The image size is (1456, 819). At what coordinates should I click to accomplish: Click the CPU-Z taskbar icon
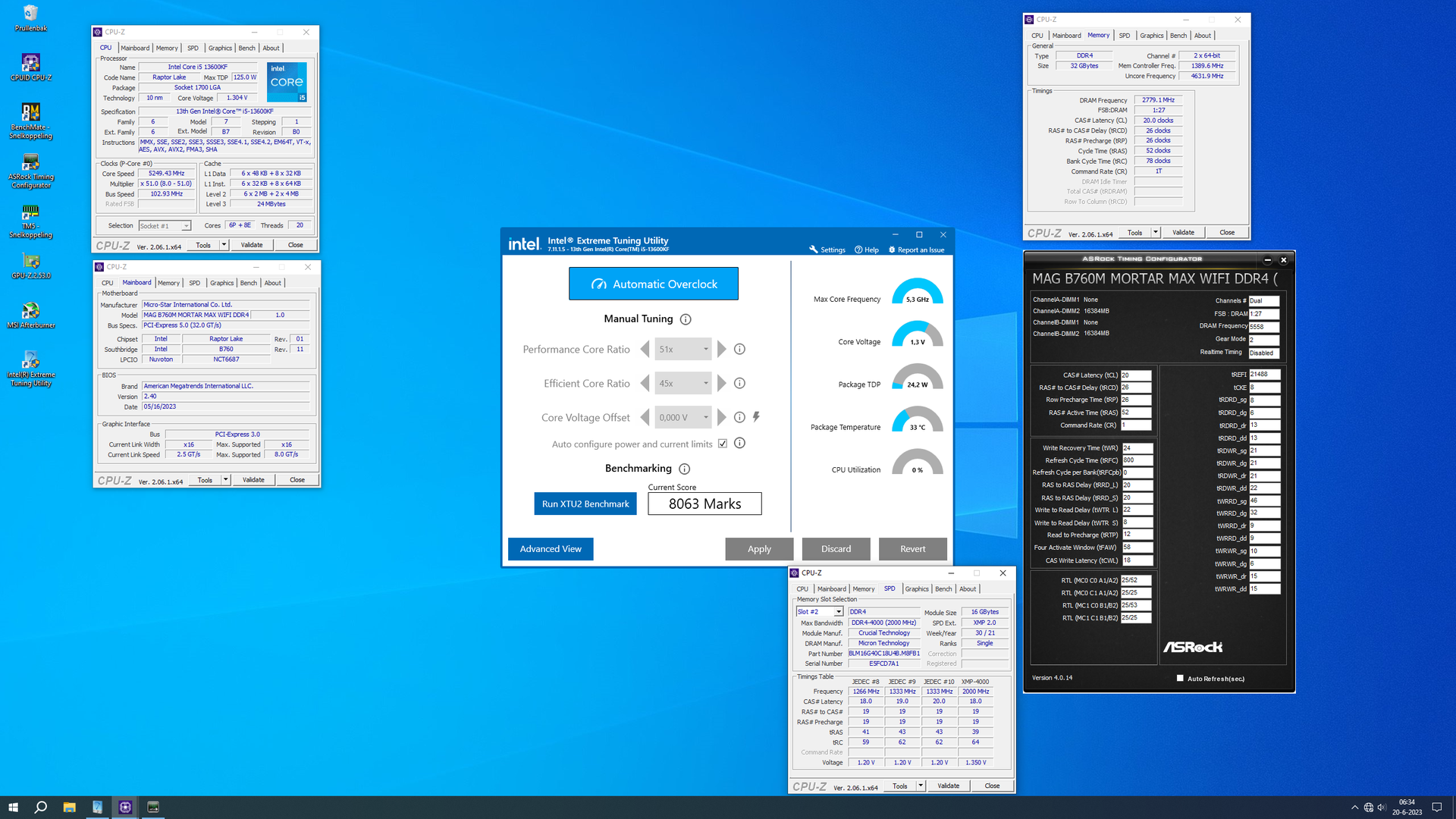click(x=125, y=807)
